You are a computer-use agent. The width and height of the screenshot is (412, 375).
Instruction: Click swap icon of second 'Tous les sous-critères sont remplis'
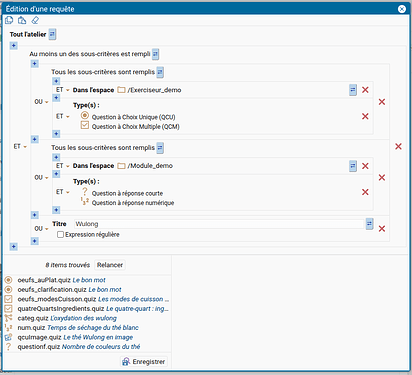click(x=160, y=148)
